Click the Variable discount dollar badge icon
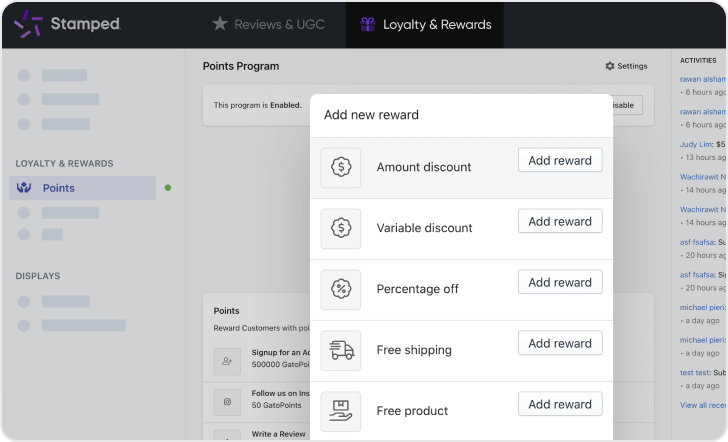Image resolution: width=728 pixels, height=442 pixels. click(341, 228)
